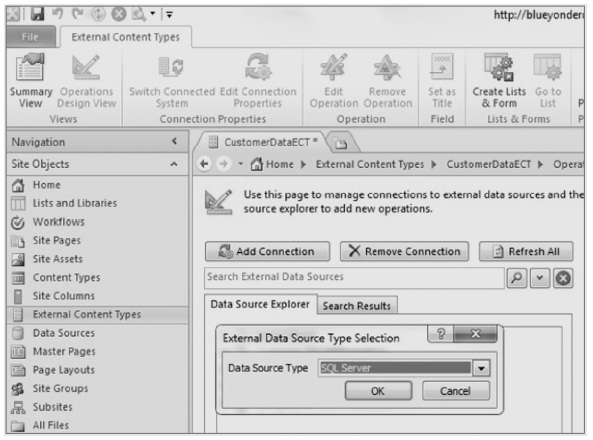
Task: Select External Content Types in navigation
Action: (98, 315)
